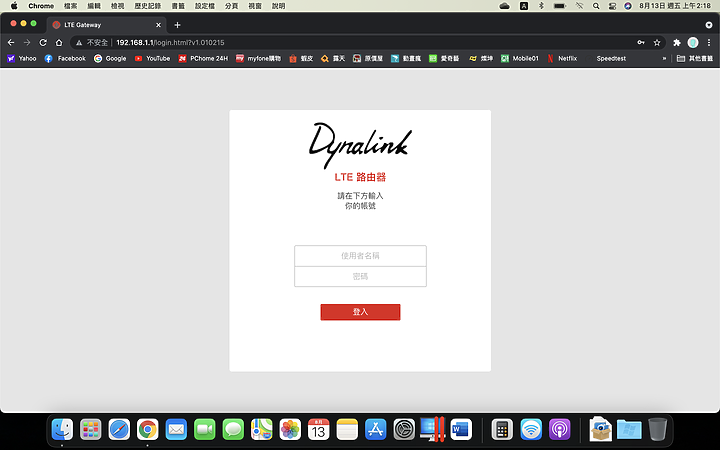The width and height of the screenshot is (720, 450).
Task: Open the Yahoo bookmark
Action: pos(22,58)
